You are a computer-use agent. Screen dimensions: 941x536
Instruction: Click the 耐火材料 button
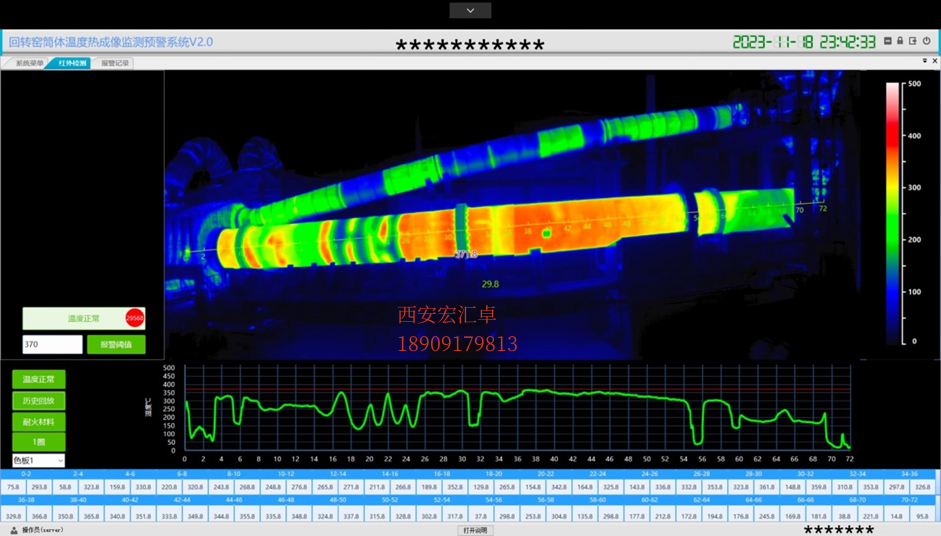tap(38, 421)
